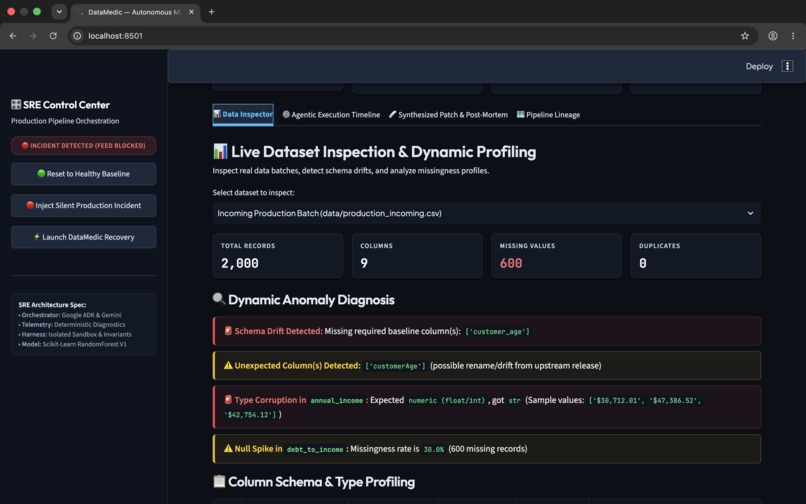Viewport: 806px width, 504px height.
Task: Click Model: Scikit-Learn RandomForest V1 line
Action: [x=72, y=344]
